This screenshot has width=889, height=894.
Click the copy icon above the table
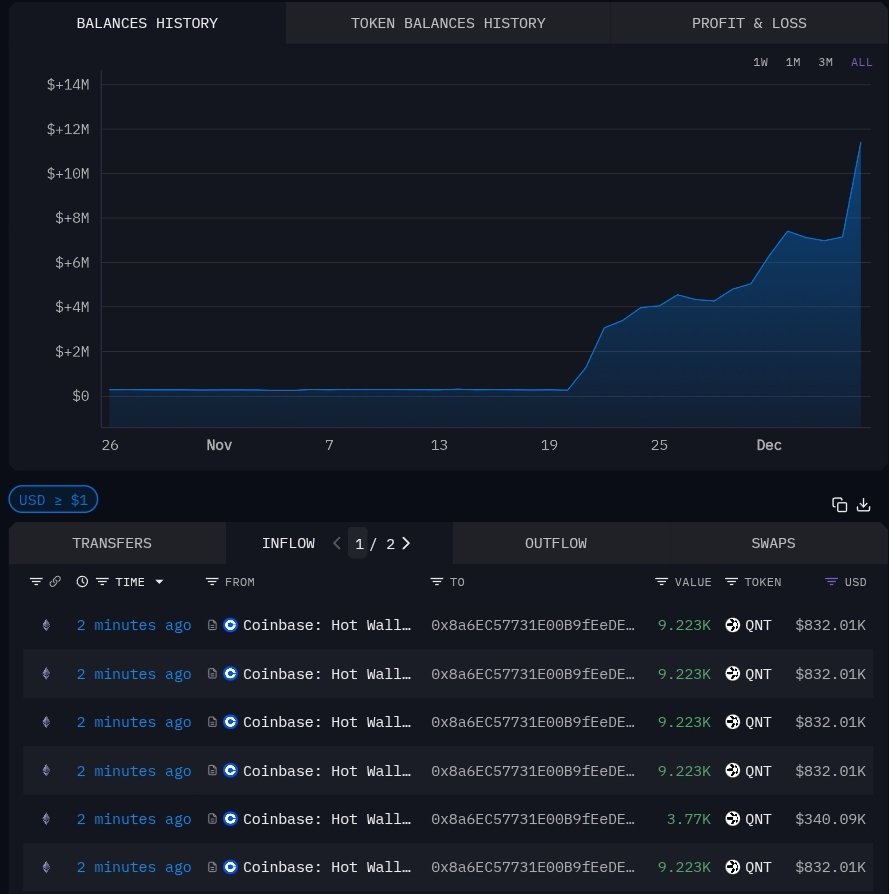[x=840, y=505]
